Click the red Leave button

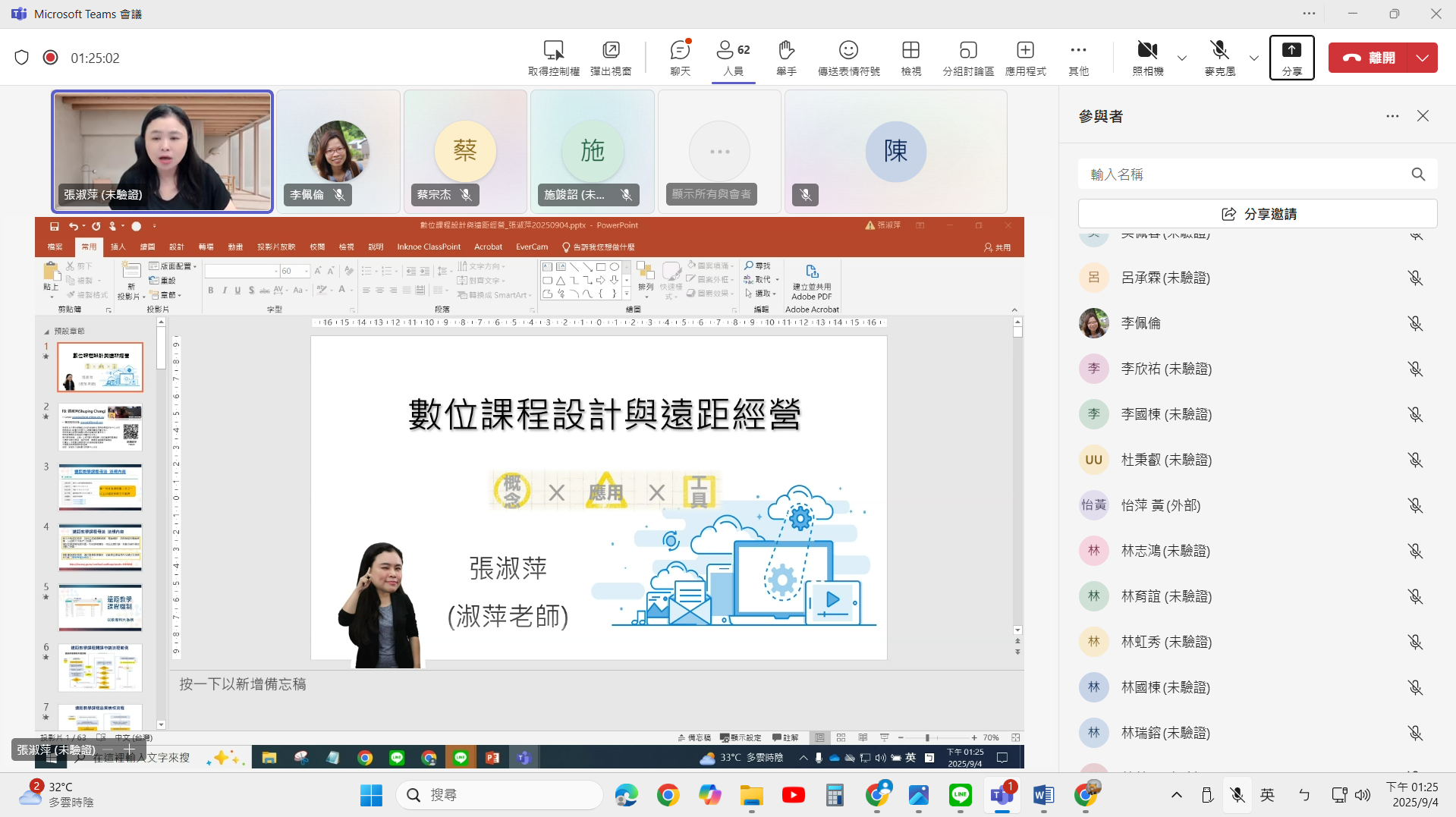(1368, 58)
